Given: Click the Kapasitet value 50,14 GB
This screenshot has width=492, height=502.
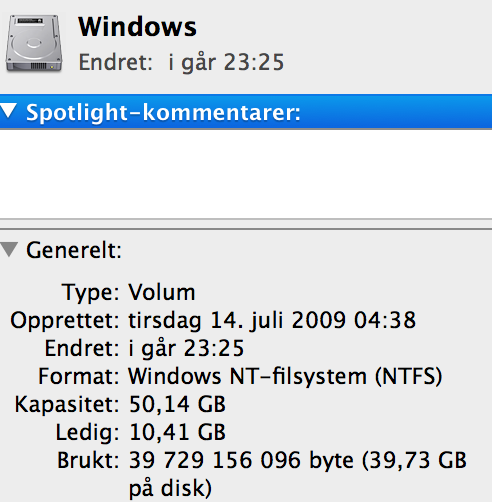Looking at the screenshot, I should (177, 404).
